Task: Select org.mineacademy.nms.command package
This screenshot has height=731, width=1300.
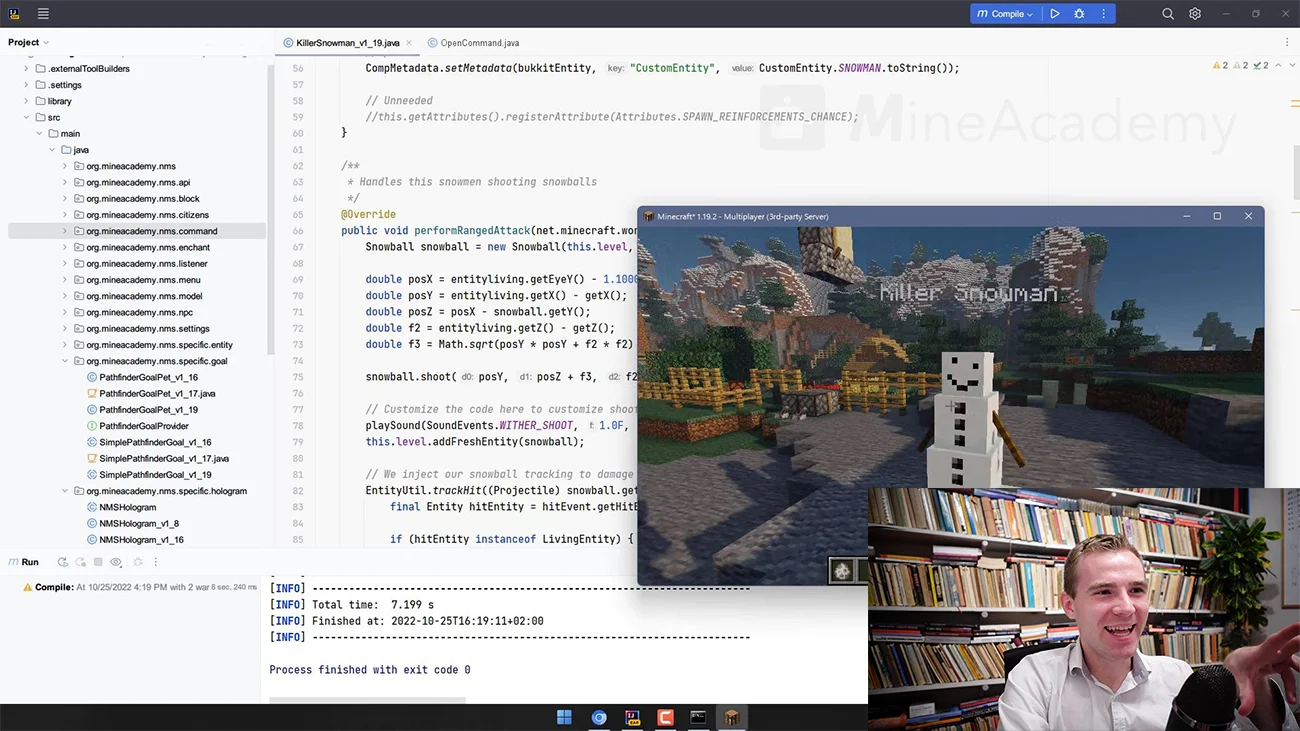Action: (x=137, y=231)
